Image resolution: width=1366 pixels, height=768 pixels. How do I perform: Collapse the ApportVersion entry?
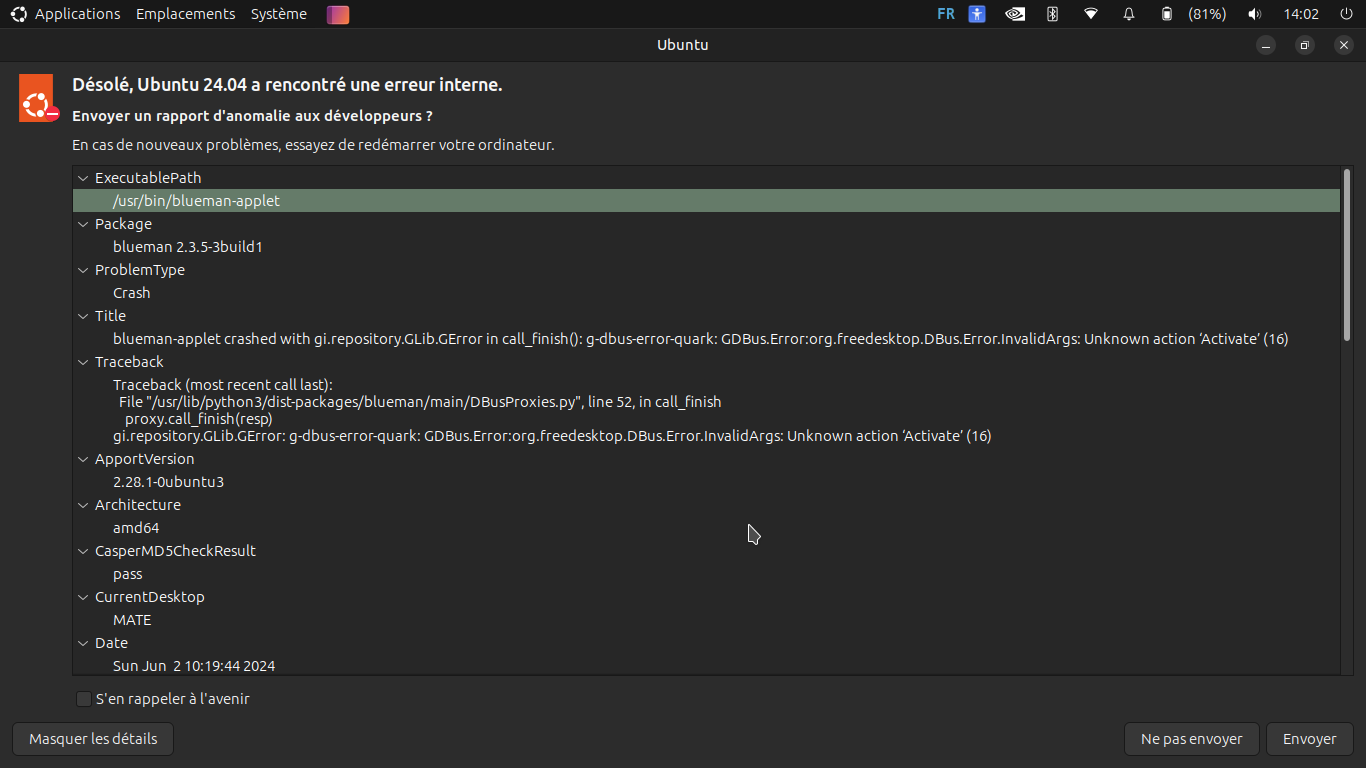[83, 459]
